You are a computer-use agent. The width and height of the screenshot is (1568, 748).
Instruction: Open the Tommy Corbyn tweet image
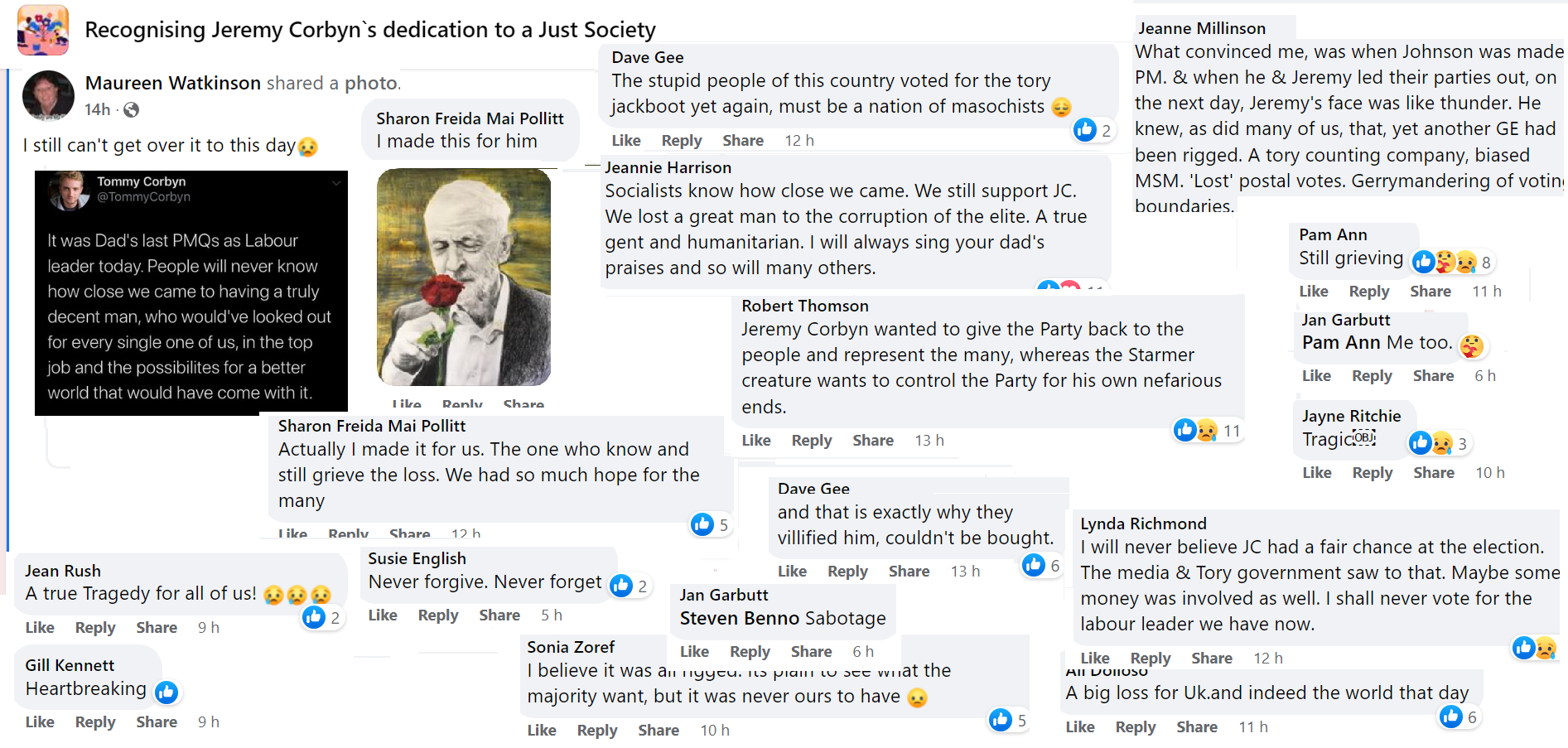coord(191,292)
